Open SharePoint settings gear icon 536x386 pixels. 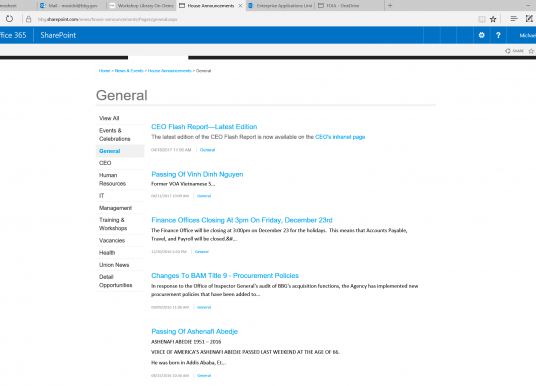pos(481,35)
